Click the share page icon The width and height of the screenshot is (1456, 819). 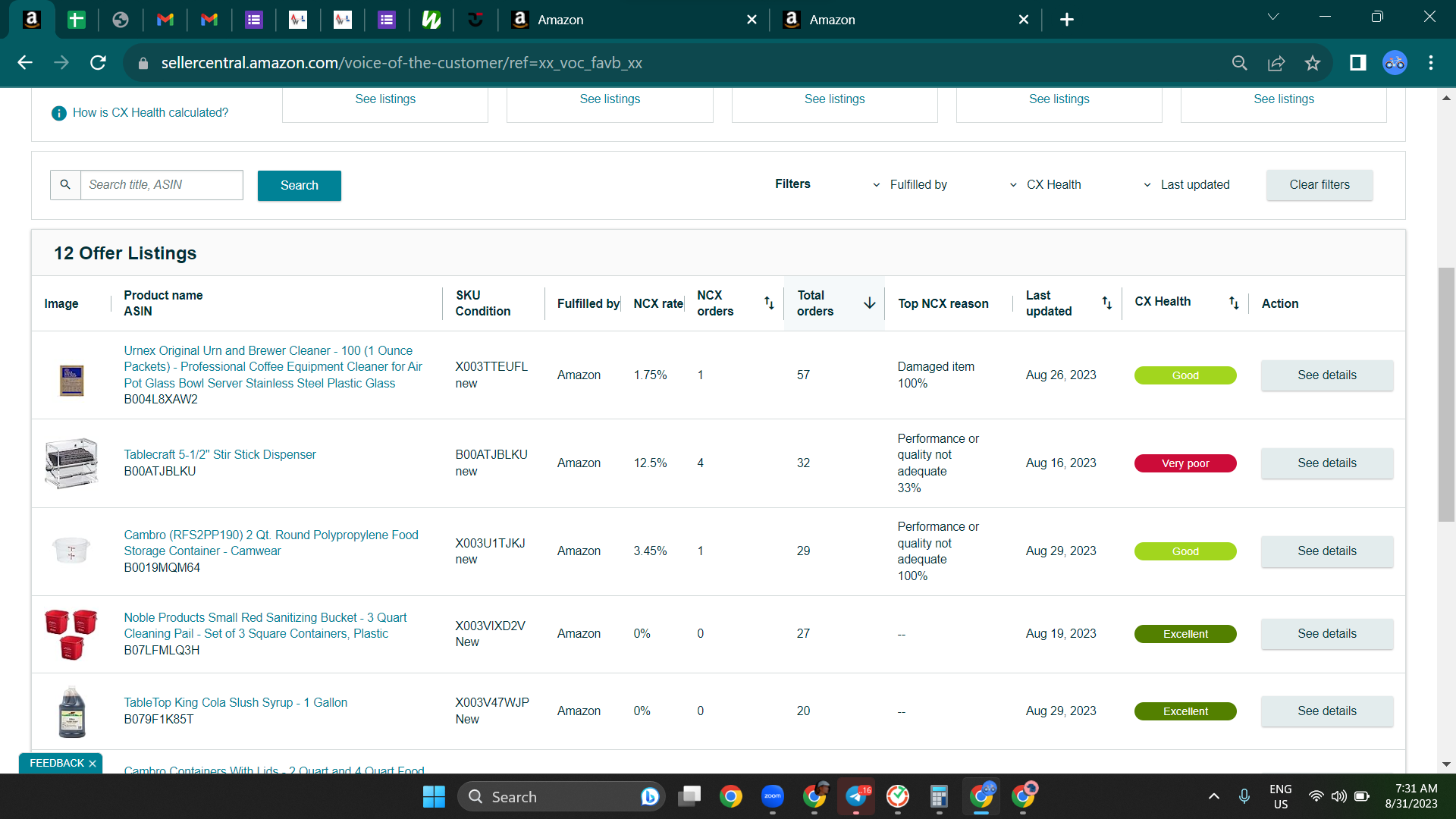[x=1276, y=63]
